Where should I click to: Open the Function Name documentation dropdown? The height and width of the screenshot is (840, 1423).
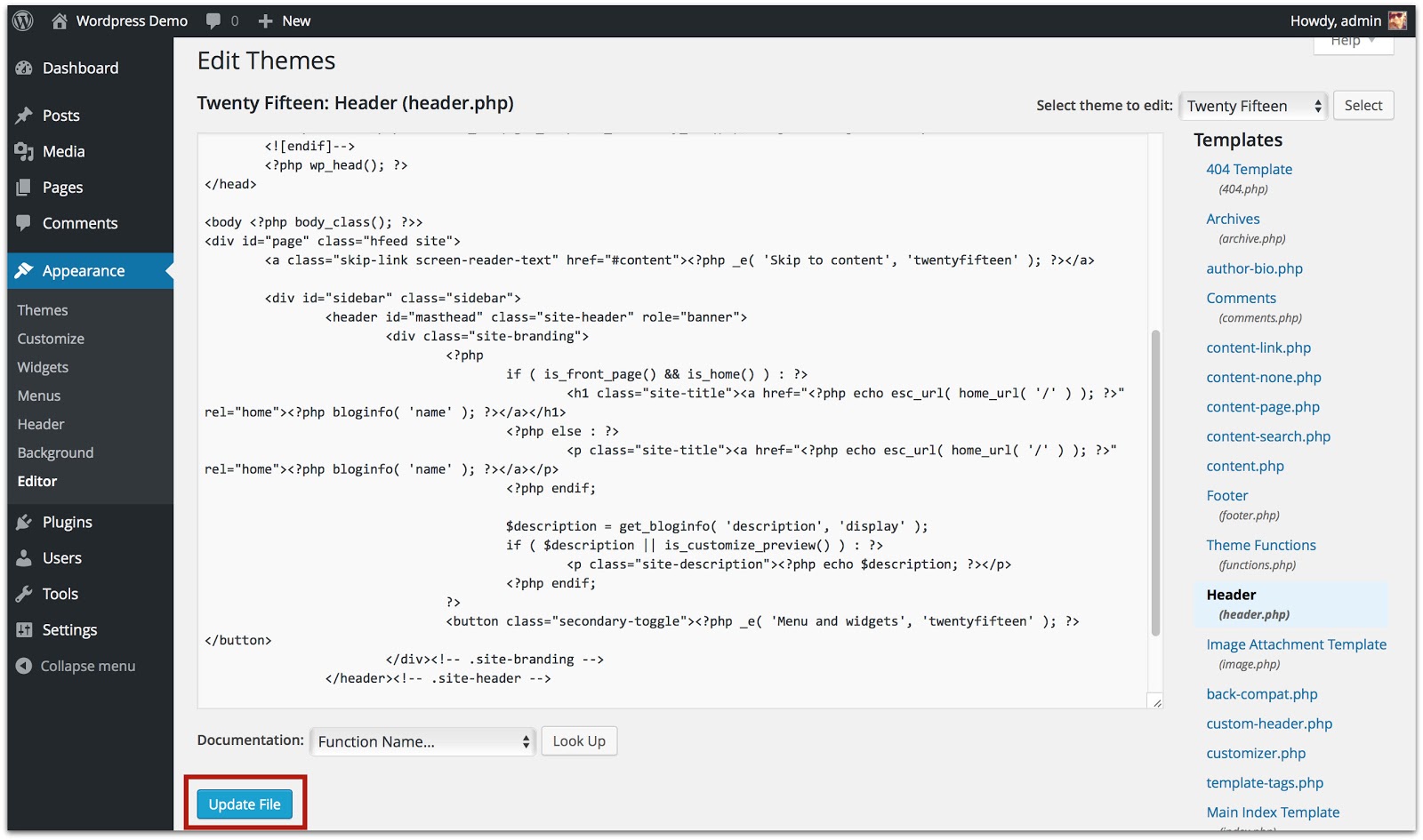[422, 740]
